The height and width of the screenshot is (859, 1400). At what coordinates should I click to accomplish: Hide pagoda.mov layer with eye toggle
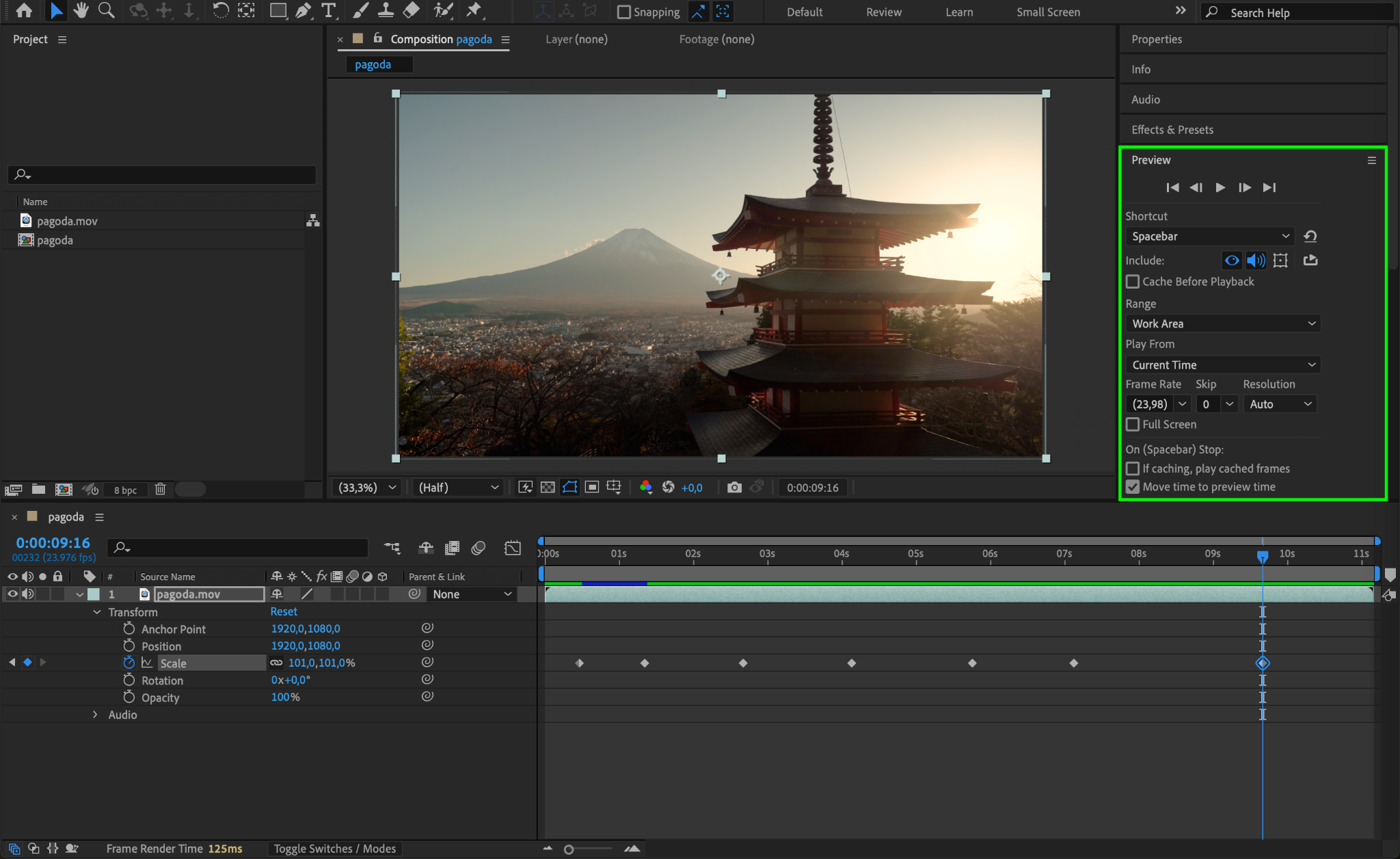[12, 594]
